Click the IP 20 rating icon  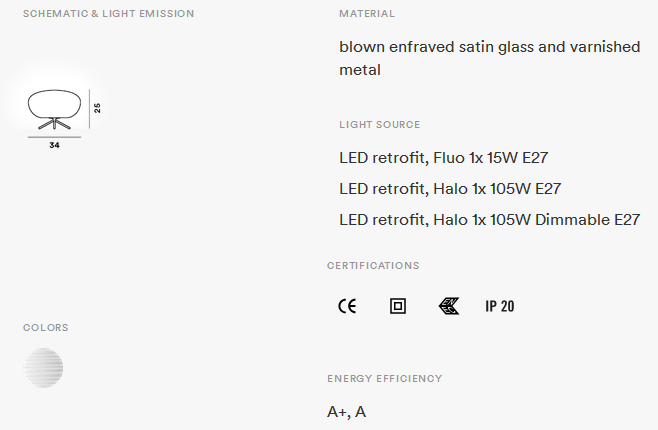pyautogui.click(x=499, y=306)
